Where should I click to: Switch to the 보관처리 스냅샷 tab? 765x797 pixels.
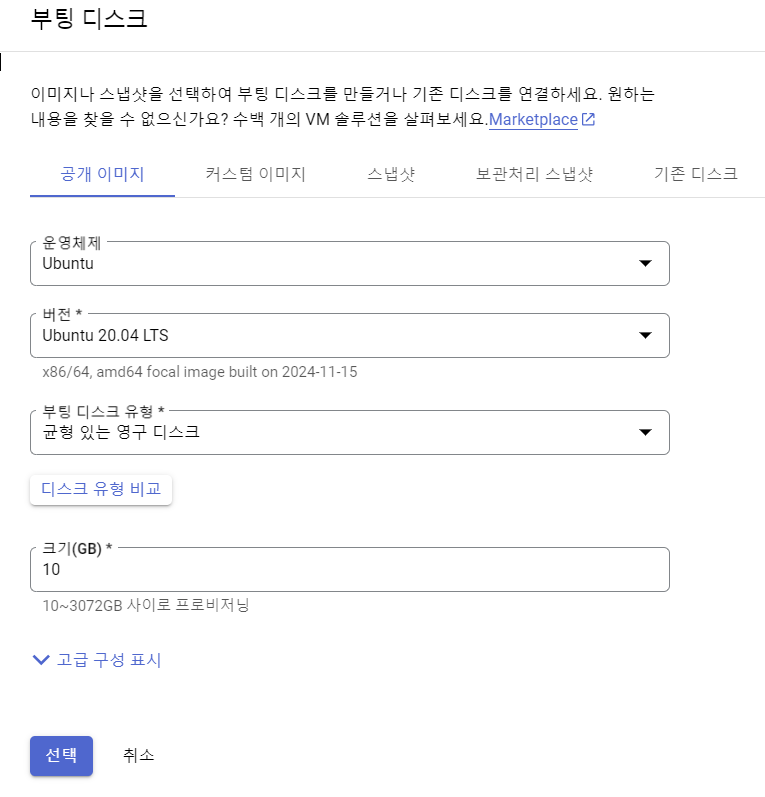(534, 174)
